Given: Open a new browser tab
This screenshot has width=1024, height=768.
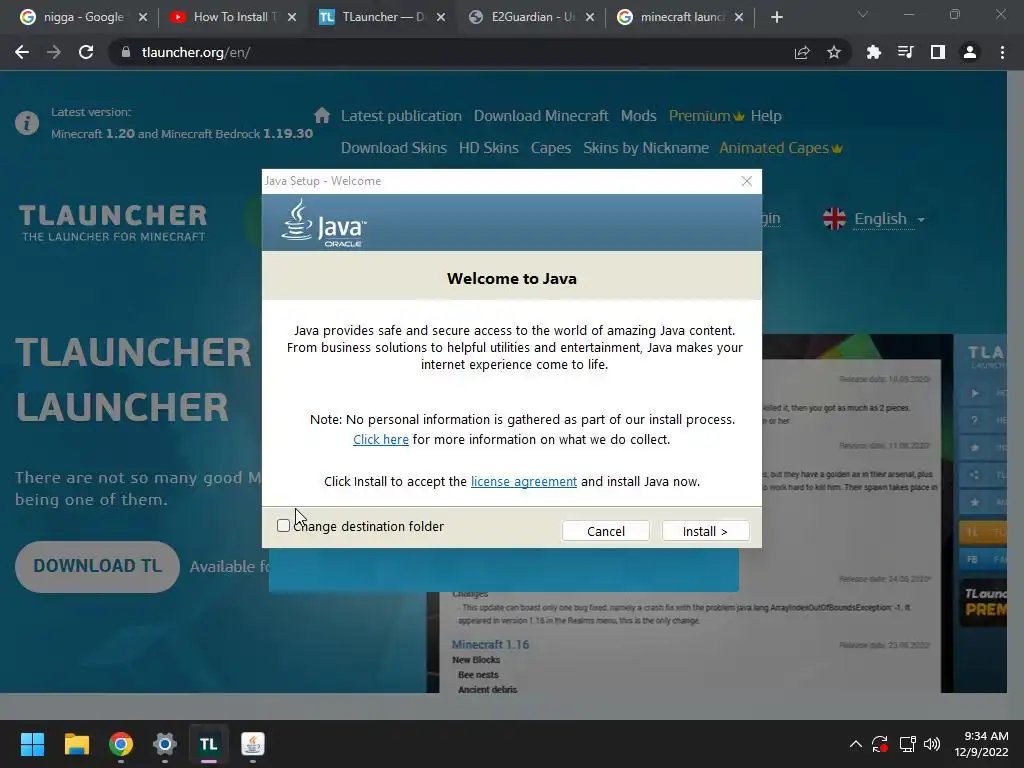Looking at the screenshot, I should tap(776, 17).
